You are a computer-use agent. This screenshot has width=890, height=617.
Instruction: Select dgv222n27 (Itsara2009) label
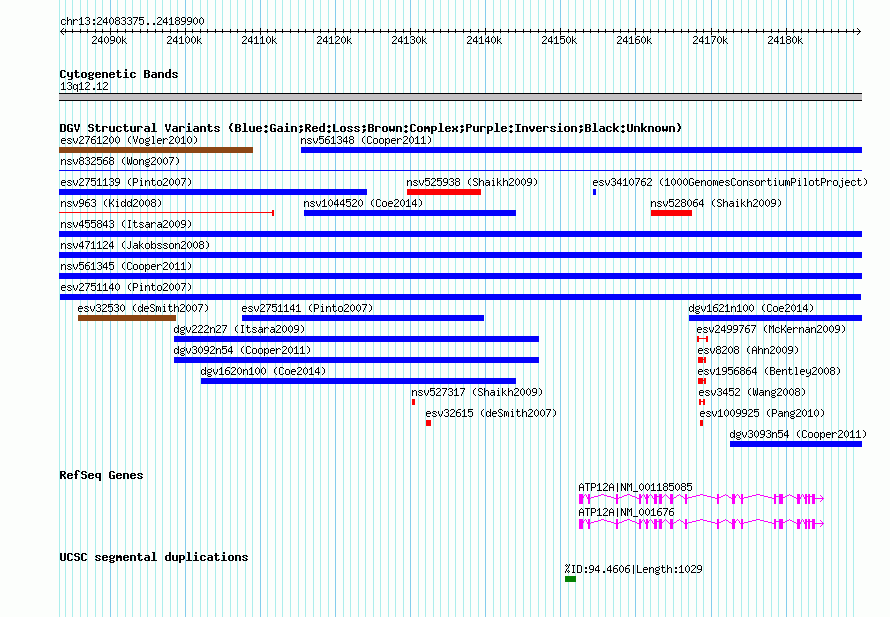click(x=239, y=329)
